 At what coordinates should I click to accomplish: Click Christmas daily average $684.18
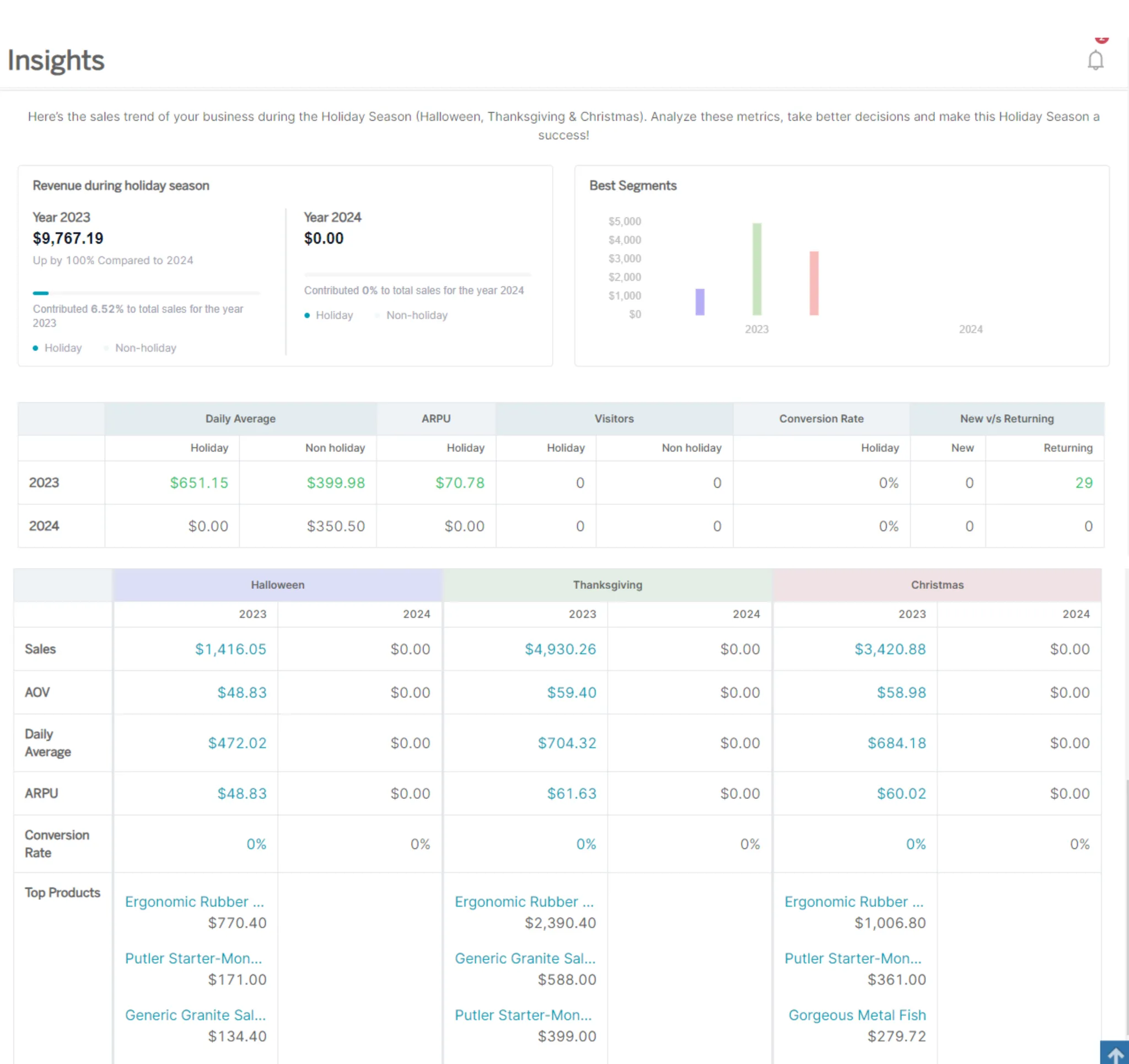point(897,743)
